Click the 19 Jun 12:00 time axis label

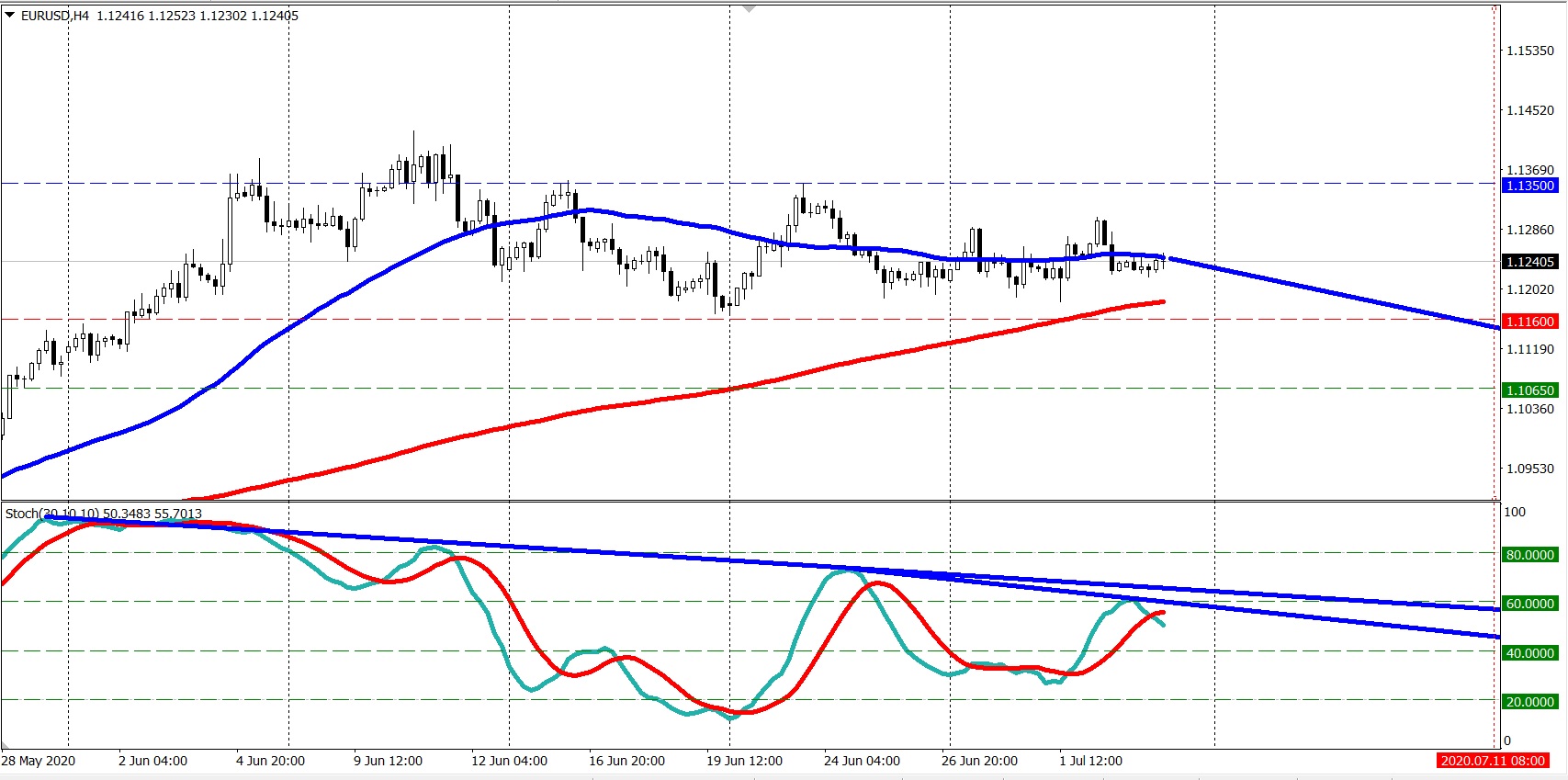(744, 761)
